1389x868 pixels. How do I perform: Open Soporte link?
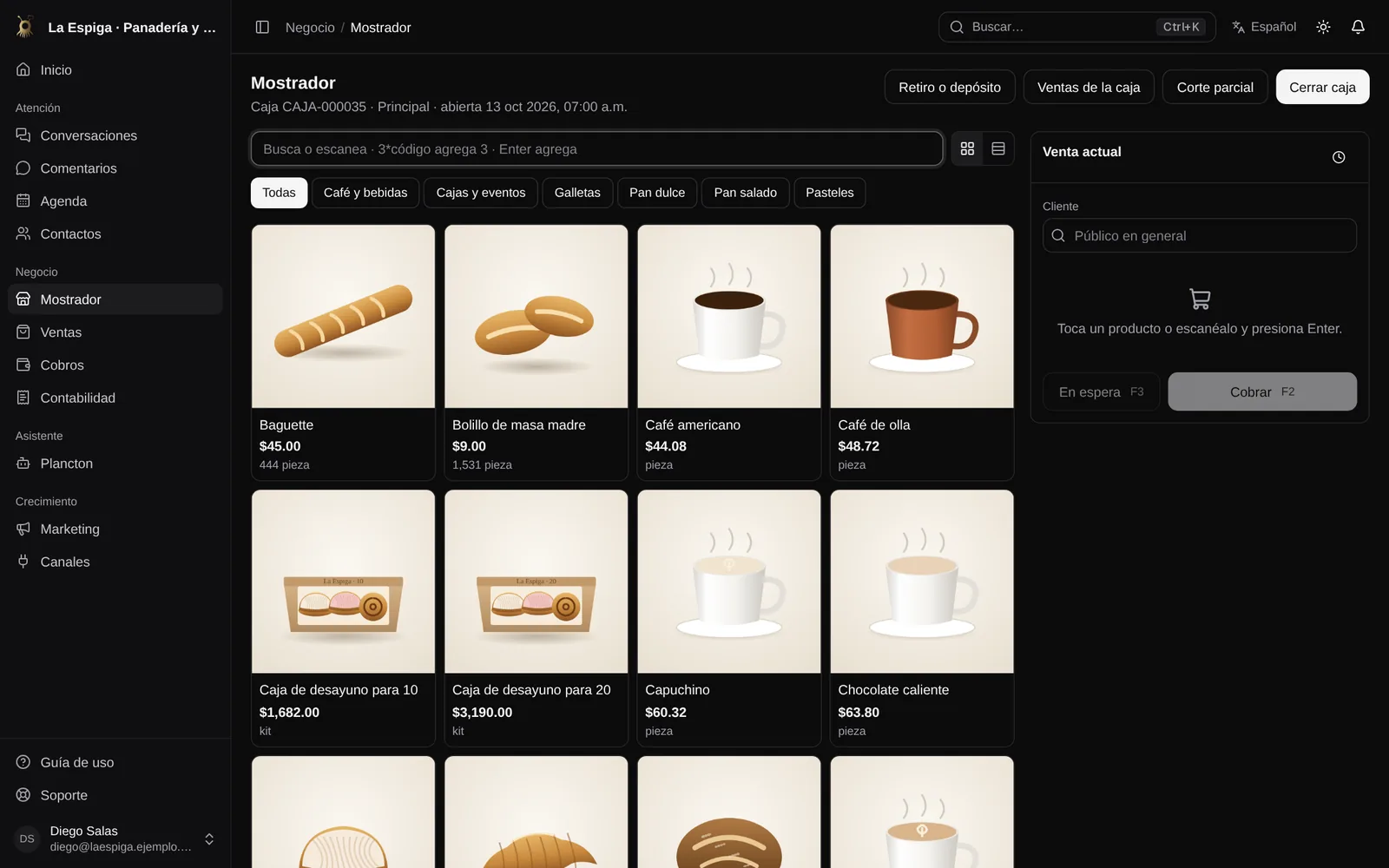click(x=115, y=796)
